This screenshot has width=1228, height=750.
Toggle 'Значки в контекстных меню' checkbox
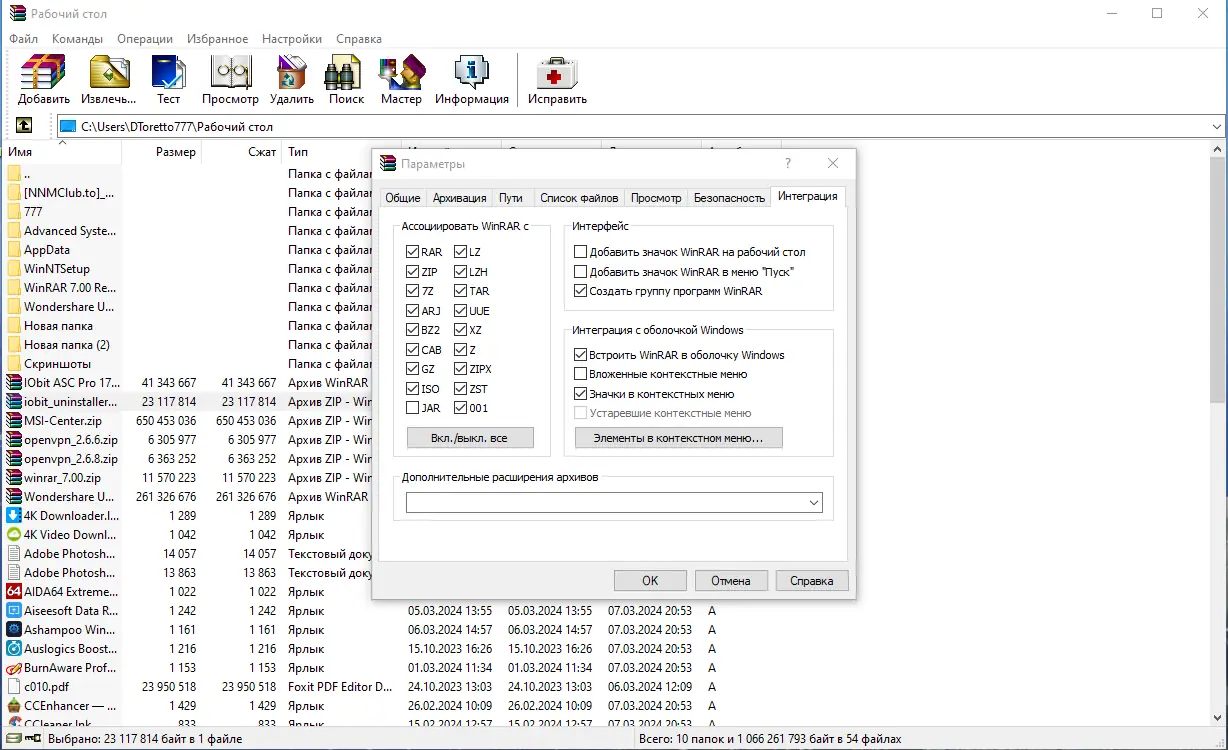click(581, 394)
